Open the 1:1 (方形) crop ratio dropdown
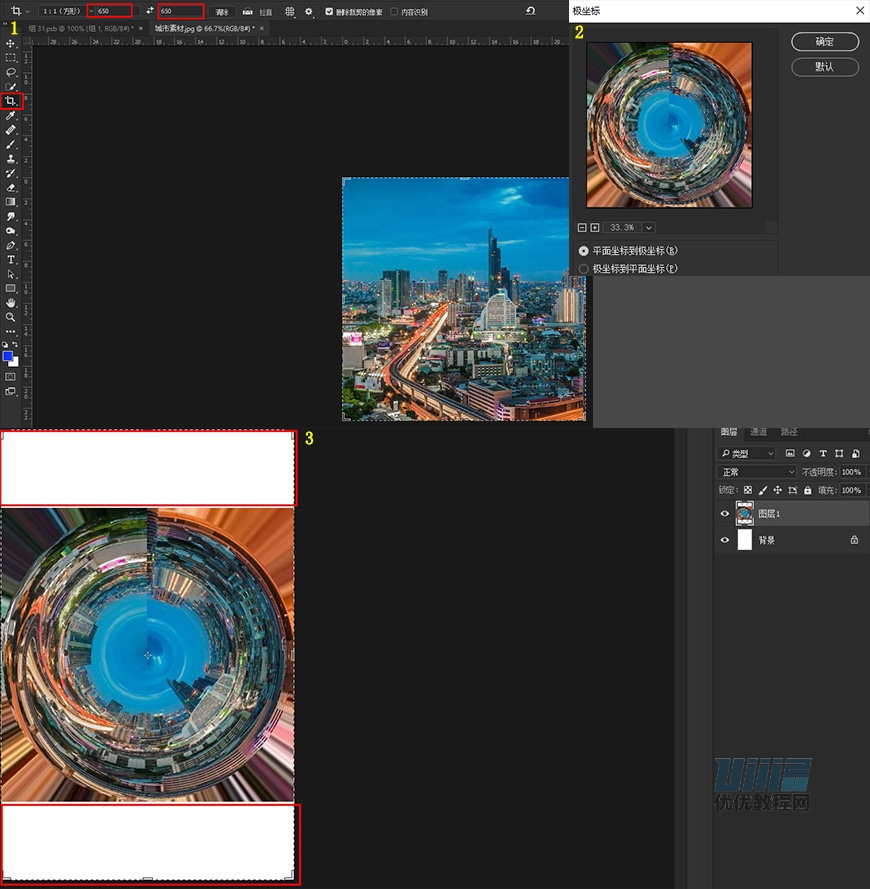870x889 pixels. [60, 11]
